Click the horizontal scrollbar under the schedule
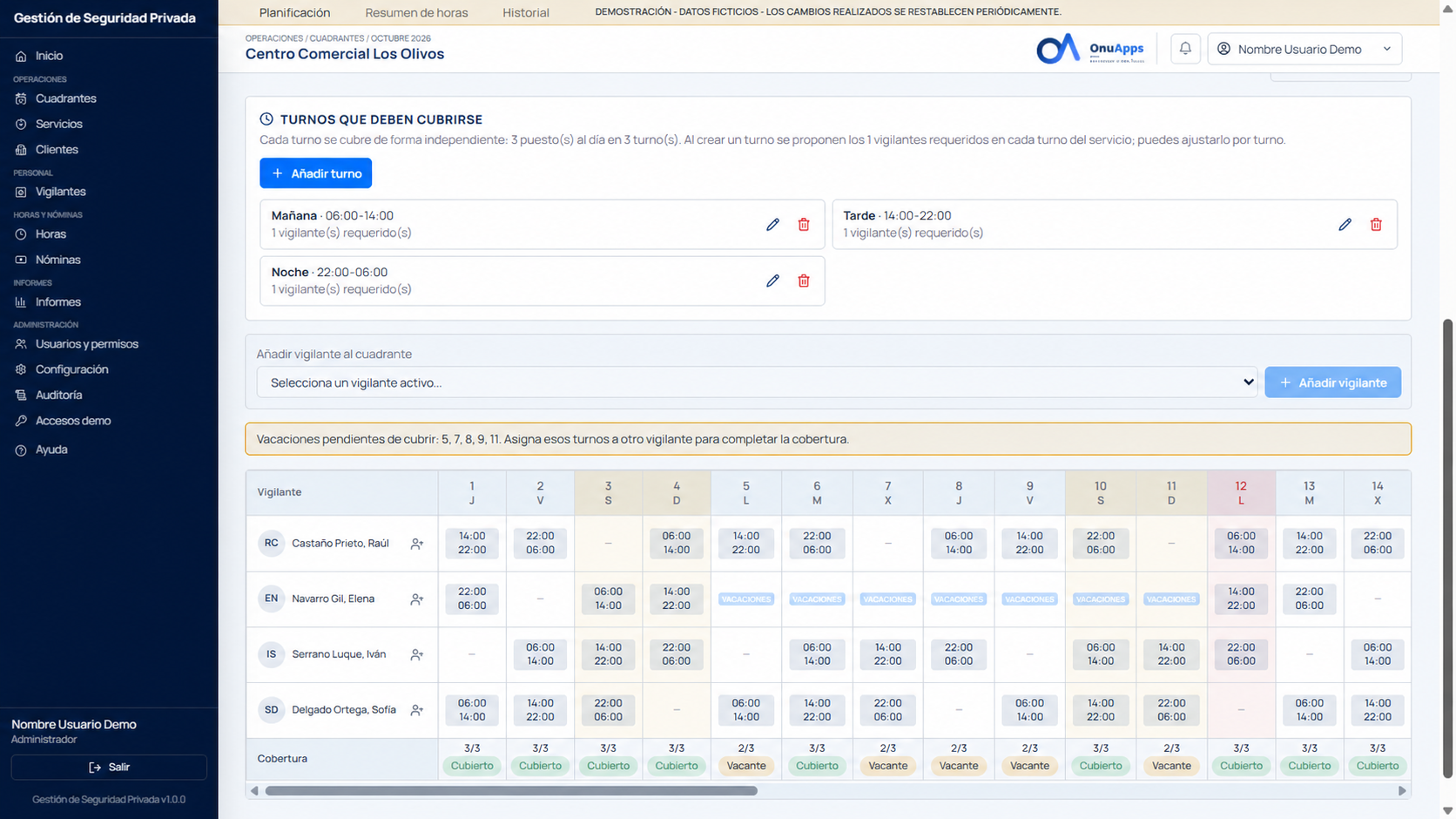 (x=511, y=791)
